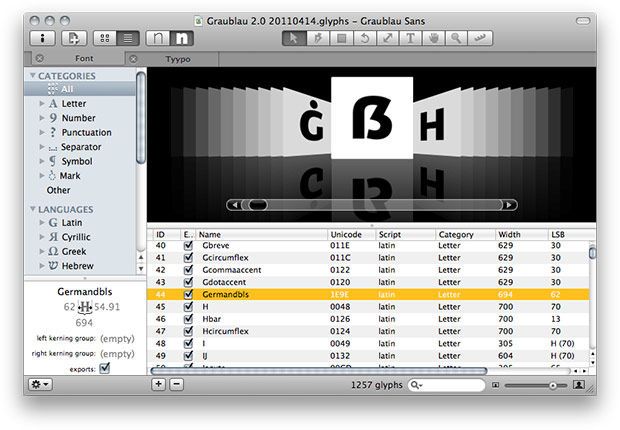Select the Scale tool
The width and height of the screenshot is (620, 430).
(x=387, y=38)
